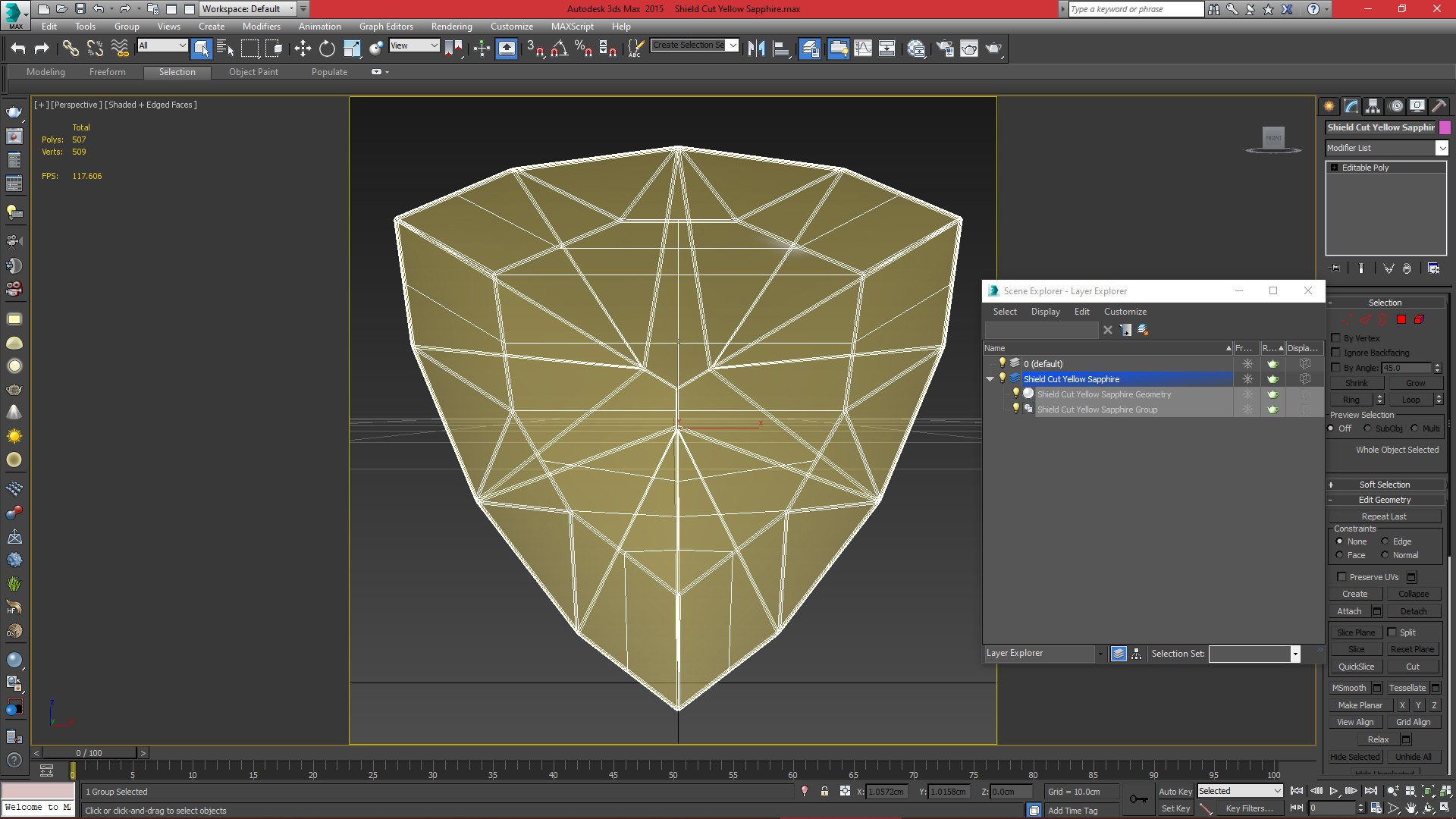Click the Mirror tool icon
1456x819 pixels.
[756, 49]
